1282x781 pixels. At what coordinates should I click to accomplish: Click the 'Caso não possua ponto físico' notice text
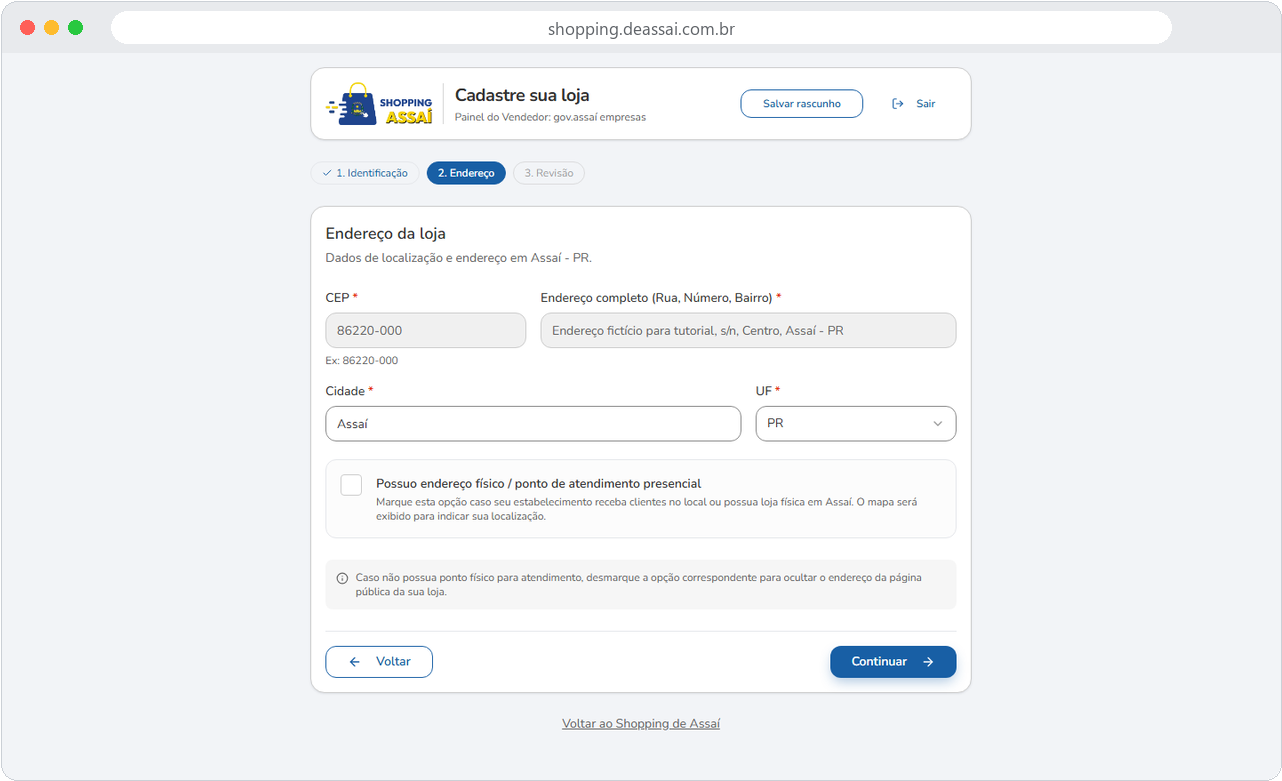(639, 585)
